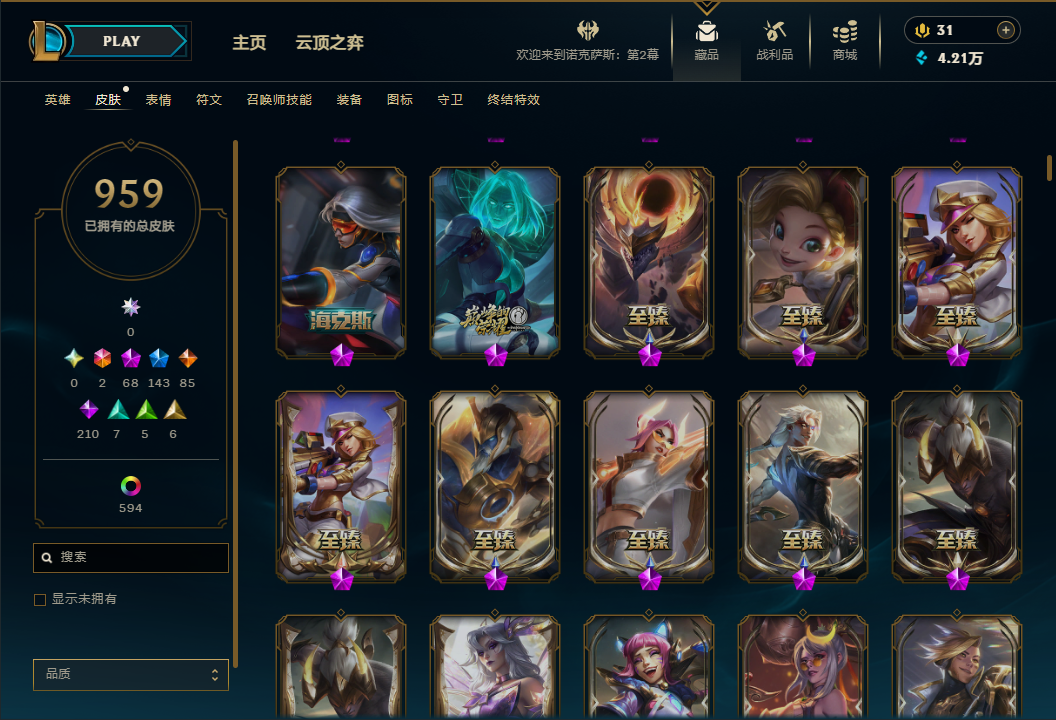Click the 搜索 skin search field

[131, 558]
